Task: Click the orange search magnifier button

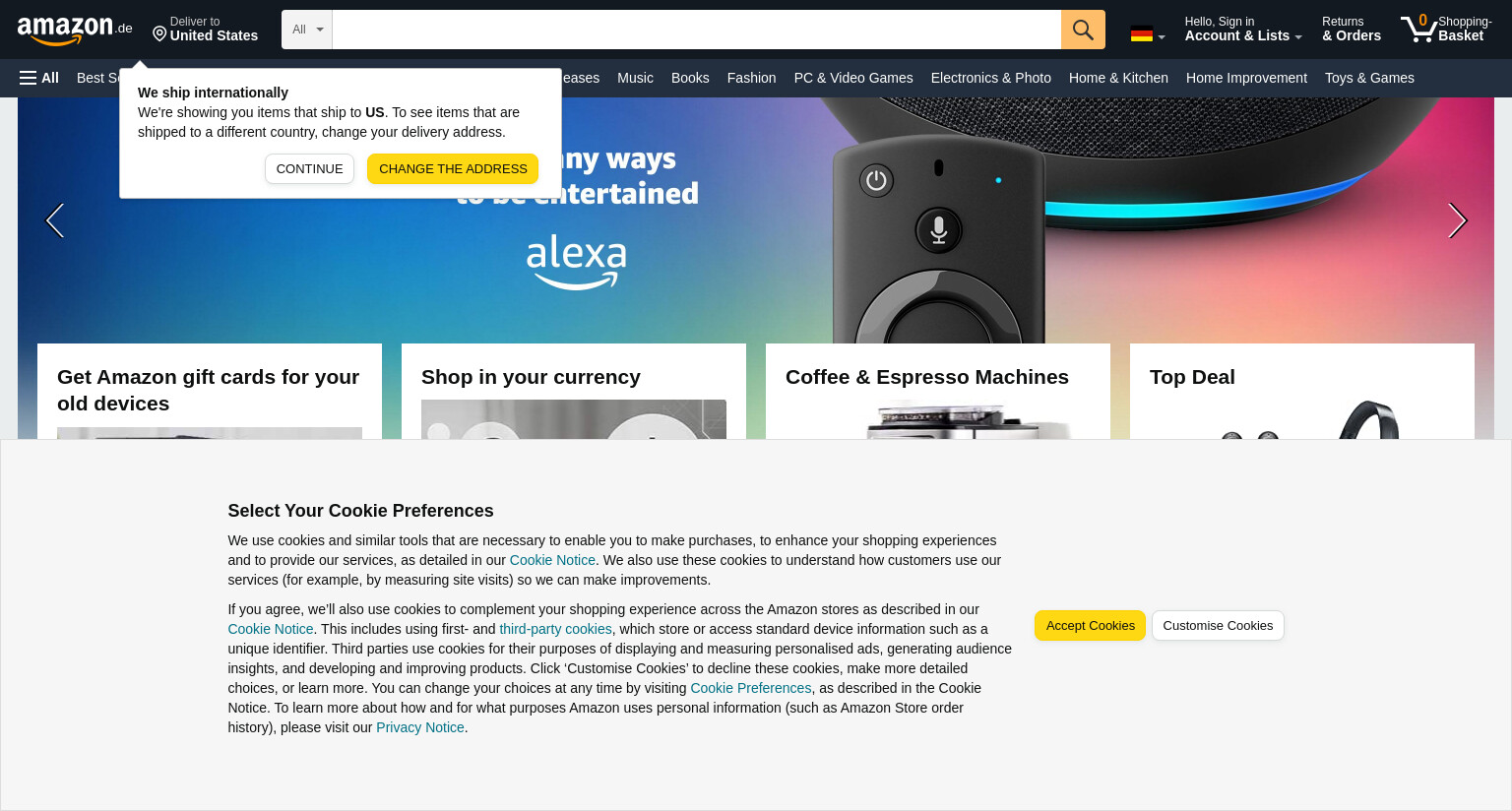Action: pos(1083,30)
